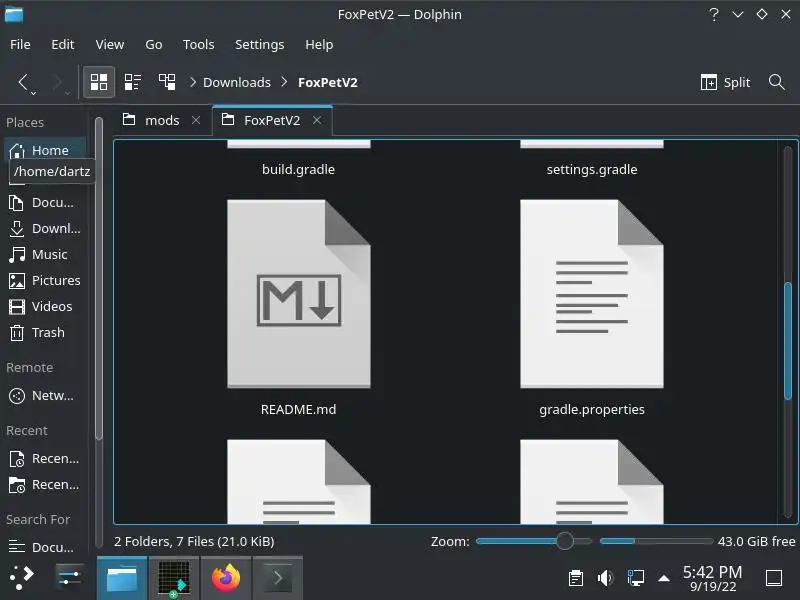Open the View menu
Image resolution: width=800 pixels, height=600 pixels.
pyautogui.click(x=110, y=44)
